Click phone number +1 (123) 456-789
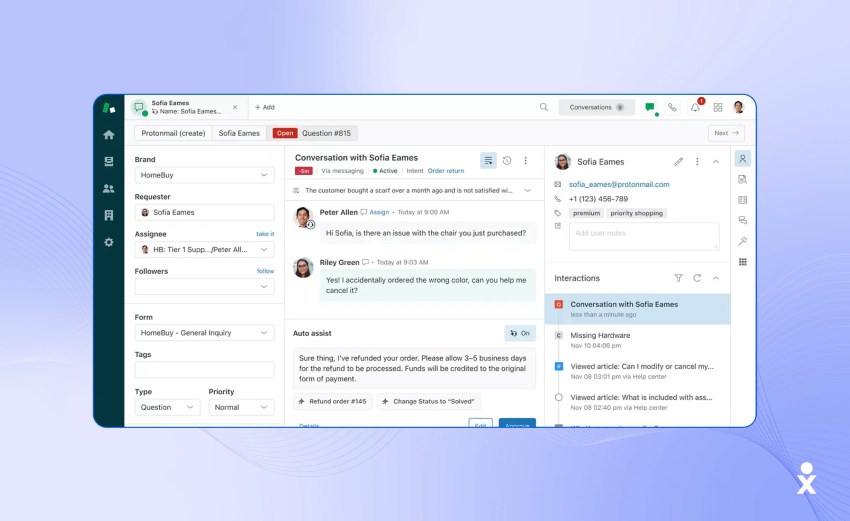850x521 pixels. pyautogui.click(x=598, y=199)
